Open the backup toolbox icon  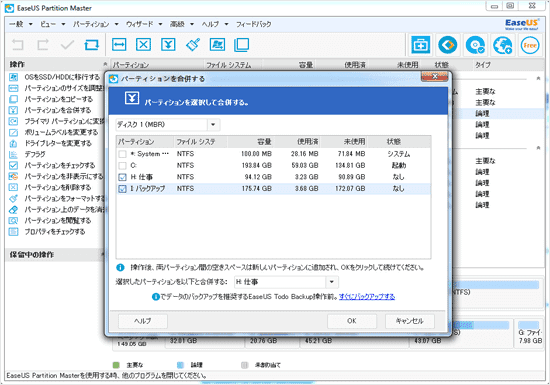tap(420, 45)
